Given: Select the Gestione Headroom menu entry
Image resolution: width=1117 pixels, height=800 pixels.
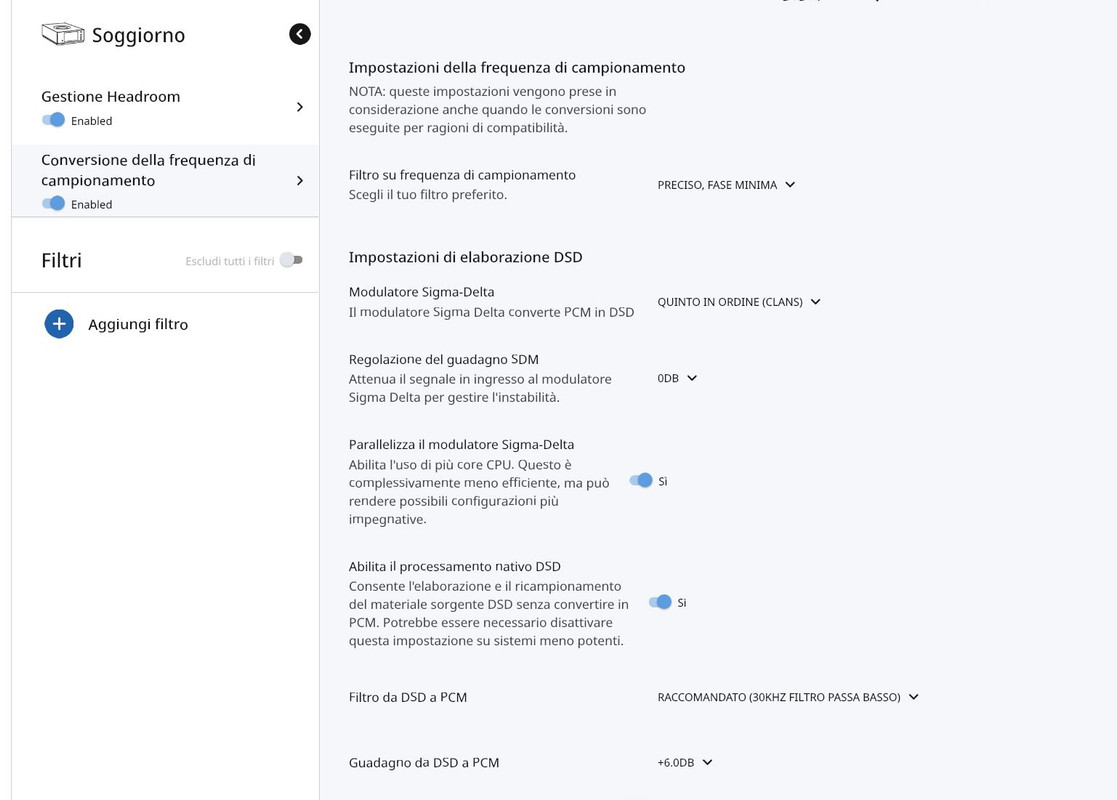Looking at the screenshot, I should click(165, 108).
